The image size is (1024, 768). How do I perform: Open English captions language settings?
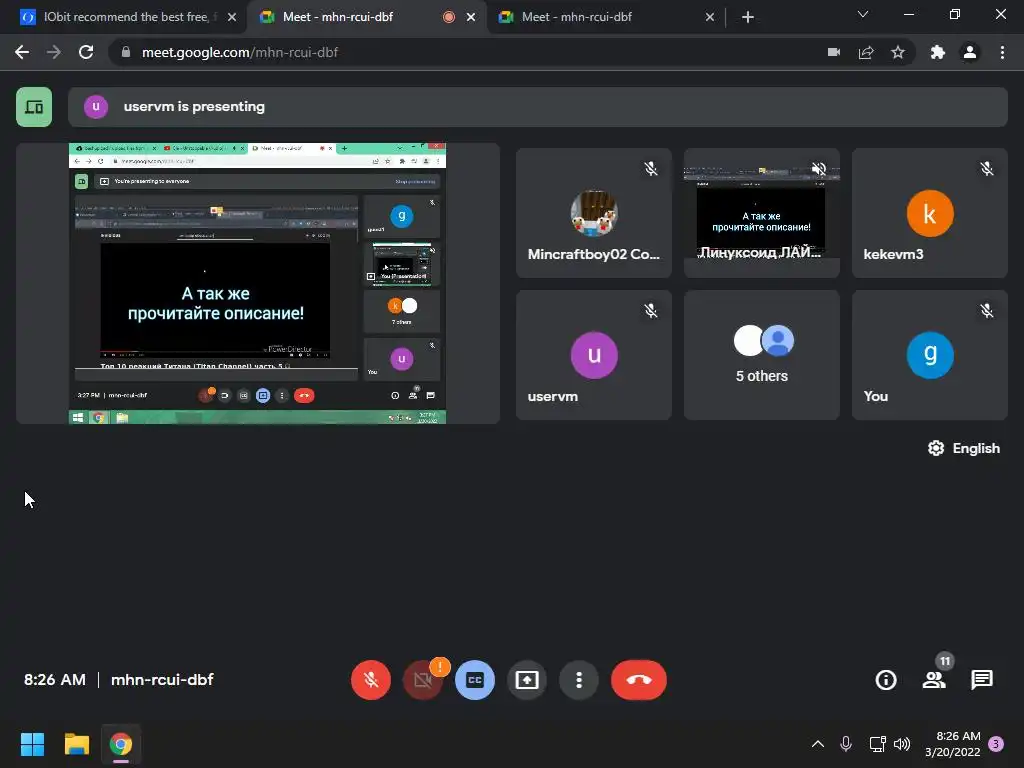(x=964, y=448)
